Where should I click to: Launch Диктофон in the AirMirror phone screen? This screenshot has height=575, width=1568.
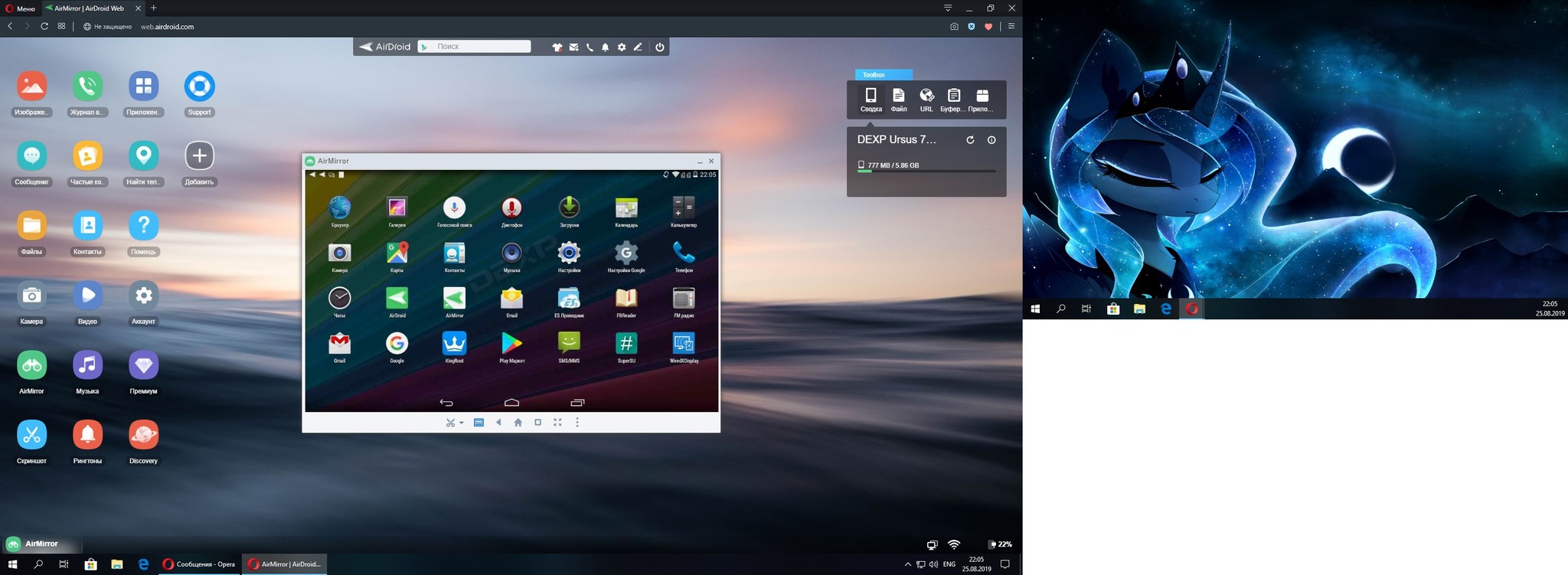point(511,207)
